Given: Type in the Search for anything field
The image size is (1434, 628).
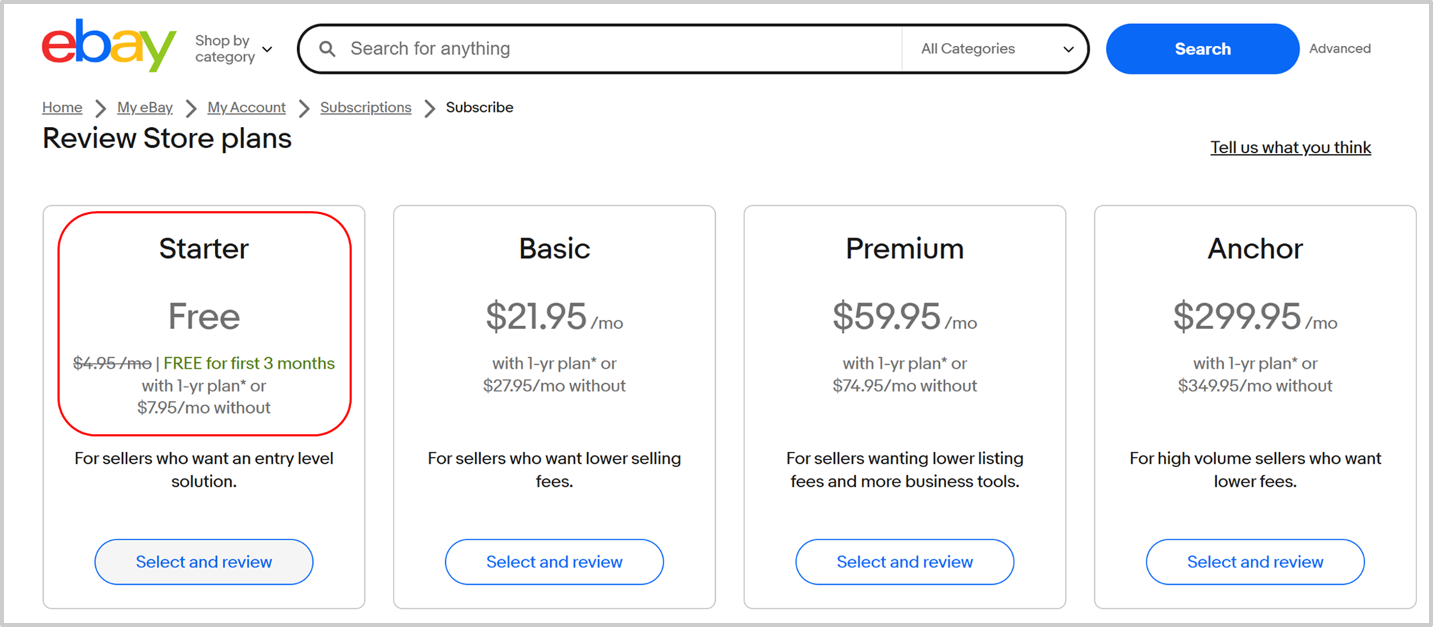Looking at the screenshot, I should click(x=620, y=49).
